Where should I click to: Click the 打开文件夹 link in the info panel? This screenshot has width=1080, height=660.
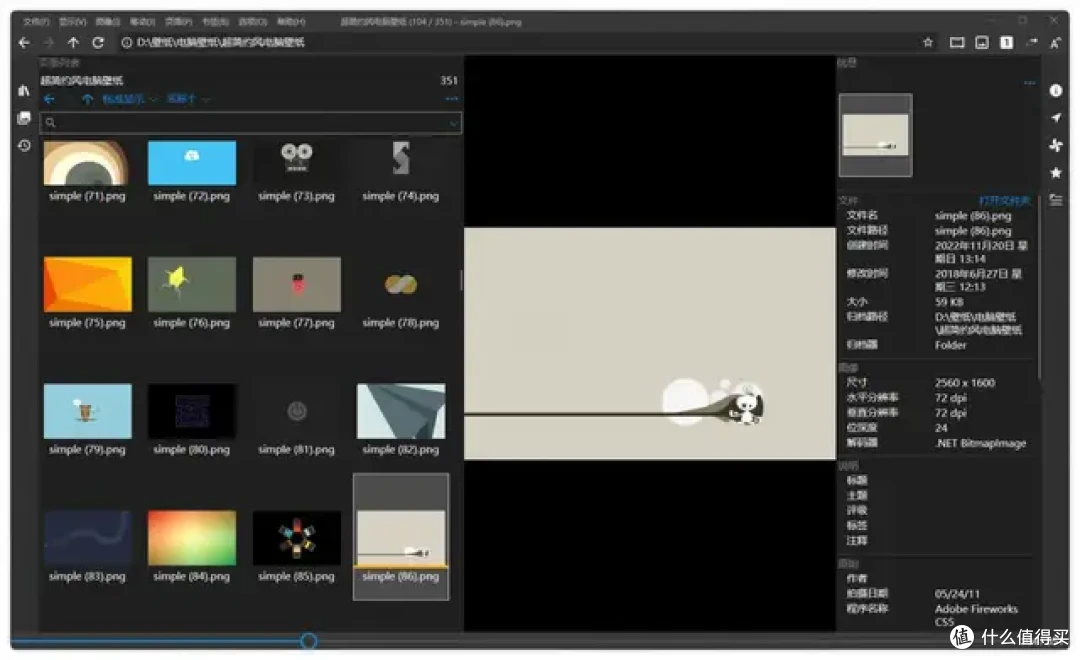pyautogui.click(x=1003, y=200)
